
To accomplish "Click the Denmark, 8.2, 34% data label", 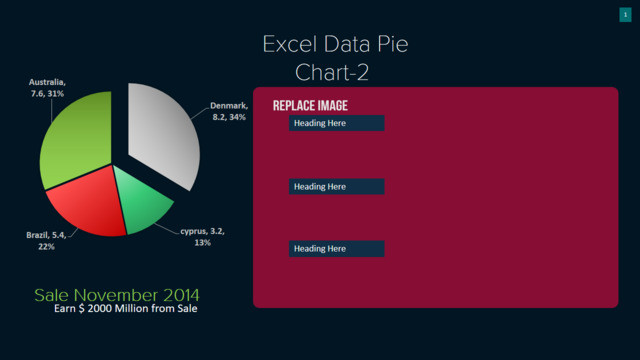I will pos(229,111).
